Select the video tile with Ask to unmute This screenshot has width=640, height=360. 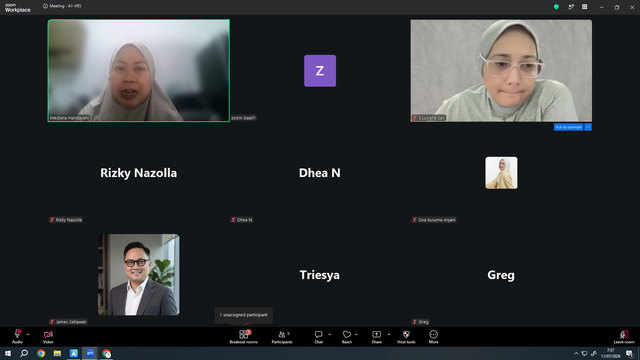[501, 71]
